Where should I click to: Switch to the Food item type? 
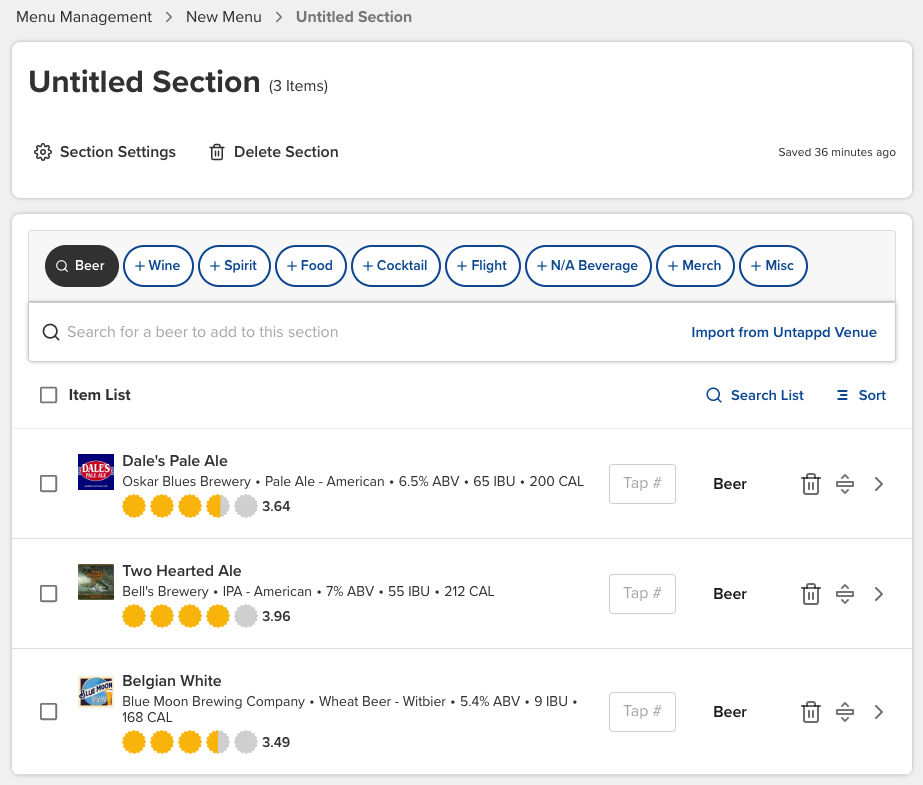point(311,266)
